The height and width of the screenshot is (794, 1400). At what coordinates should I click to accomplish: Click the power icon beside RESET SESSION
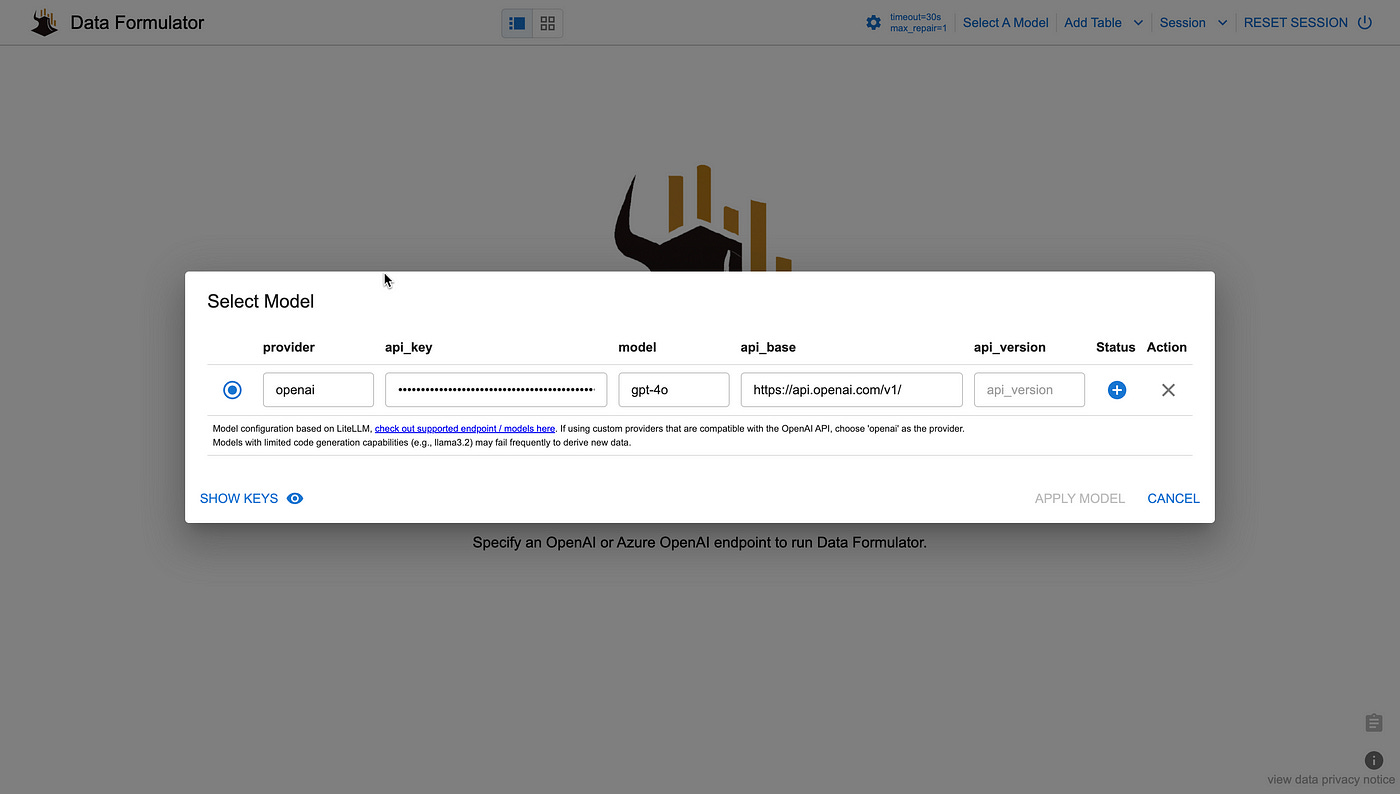[x=1365, y=22]
